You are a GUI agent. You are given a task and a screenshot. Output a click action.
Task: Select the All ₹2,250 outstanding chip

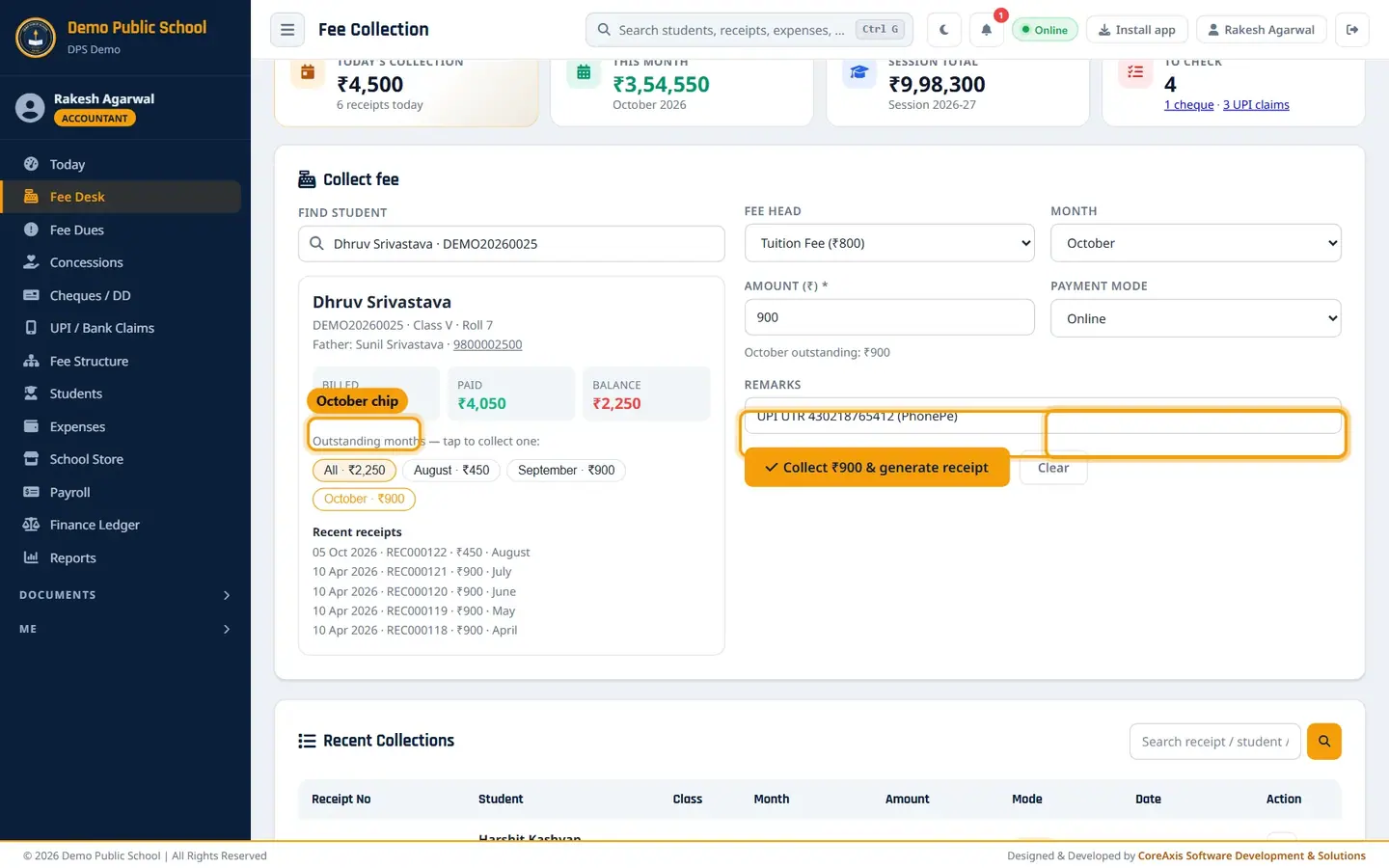point(354,470)
